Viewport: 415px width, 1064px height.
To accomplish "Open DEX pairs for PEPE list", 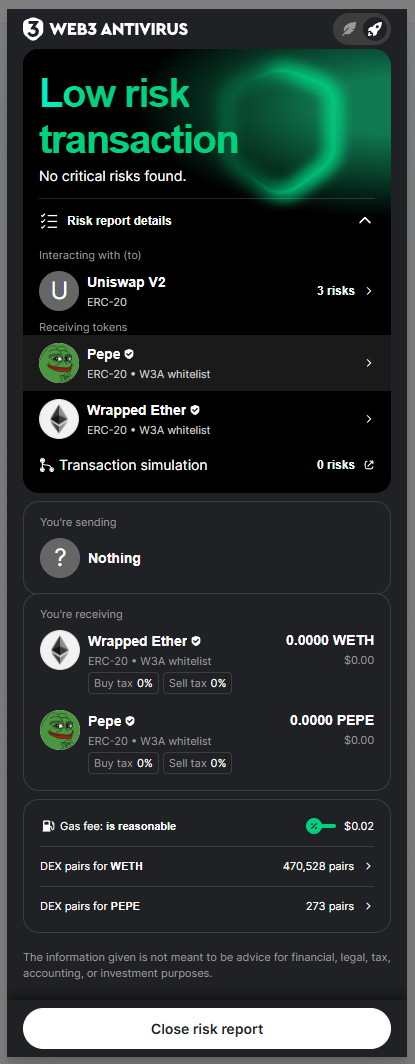I will tap(207, 906).
